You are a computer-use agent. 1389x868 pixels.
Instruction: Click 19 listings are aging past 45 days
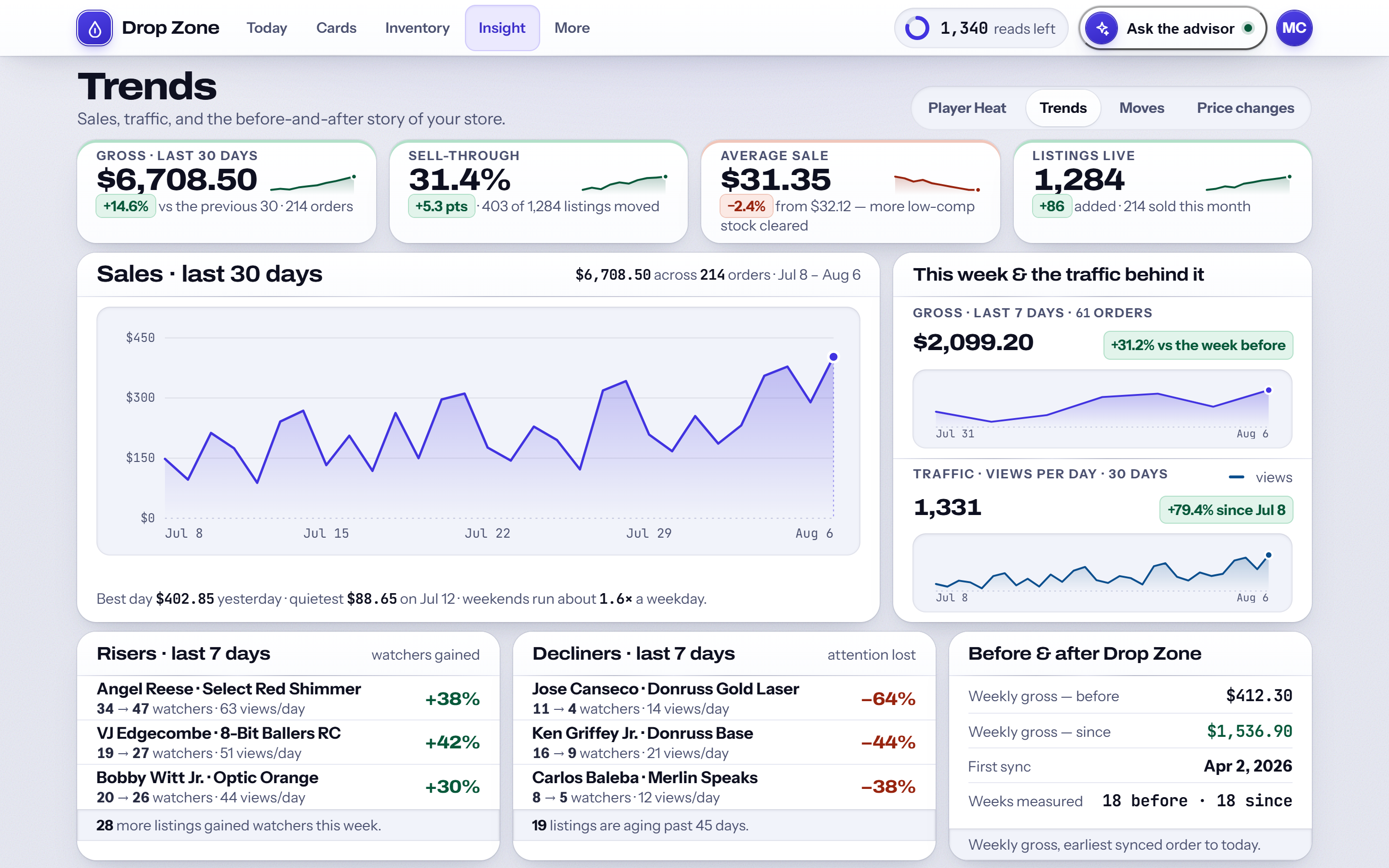coord(640,826)
